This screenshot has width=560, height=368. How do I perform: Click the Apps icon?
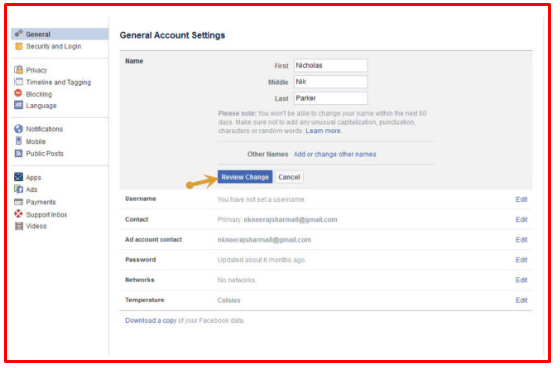[19, 177]
